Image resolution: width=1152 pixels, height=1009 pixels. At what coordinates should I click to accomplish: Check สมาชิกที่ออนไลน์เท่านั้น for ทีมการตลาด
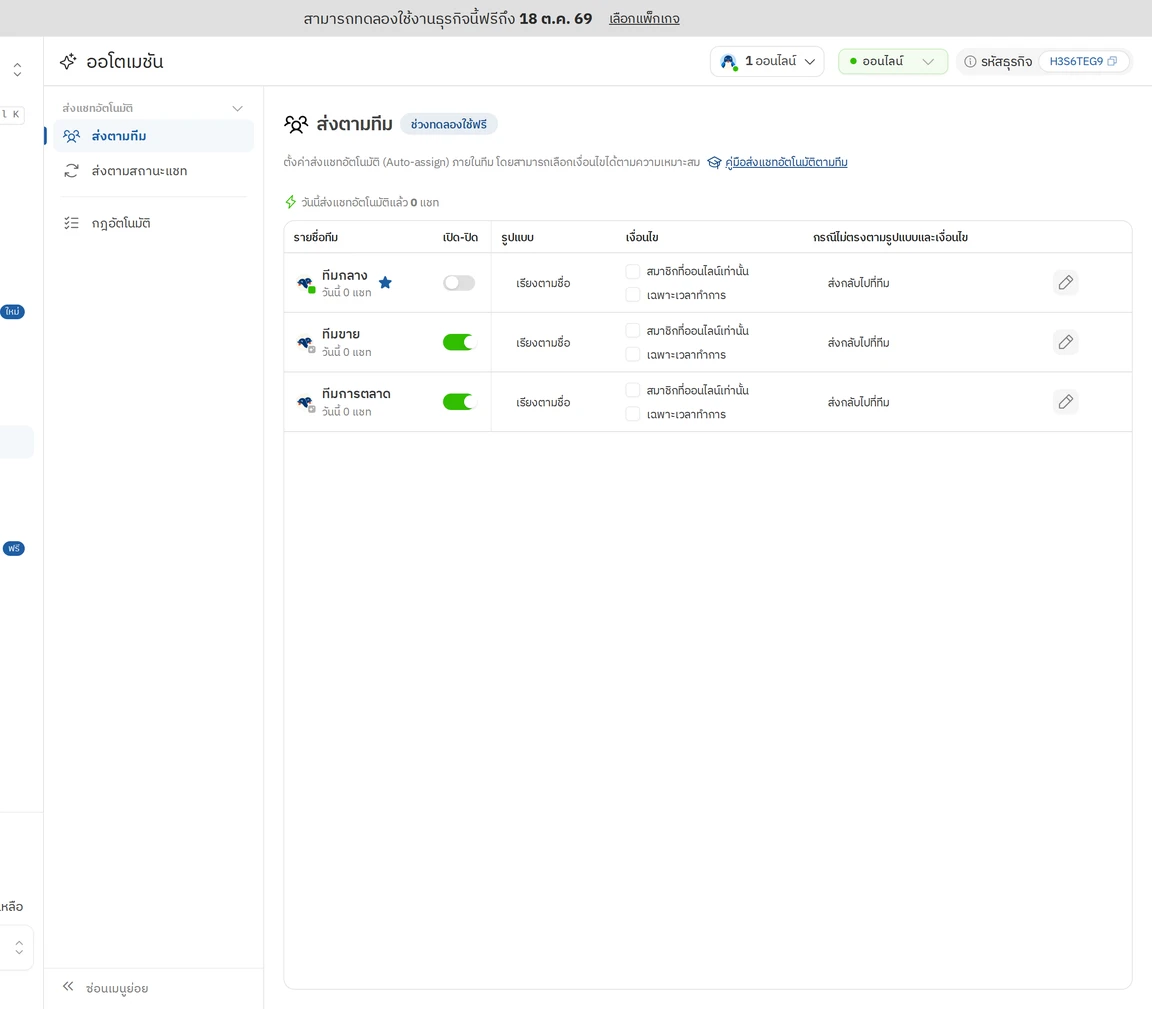pyautogui.click(x=633, y=389)
